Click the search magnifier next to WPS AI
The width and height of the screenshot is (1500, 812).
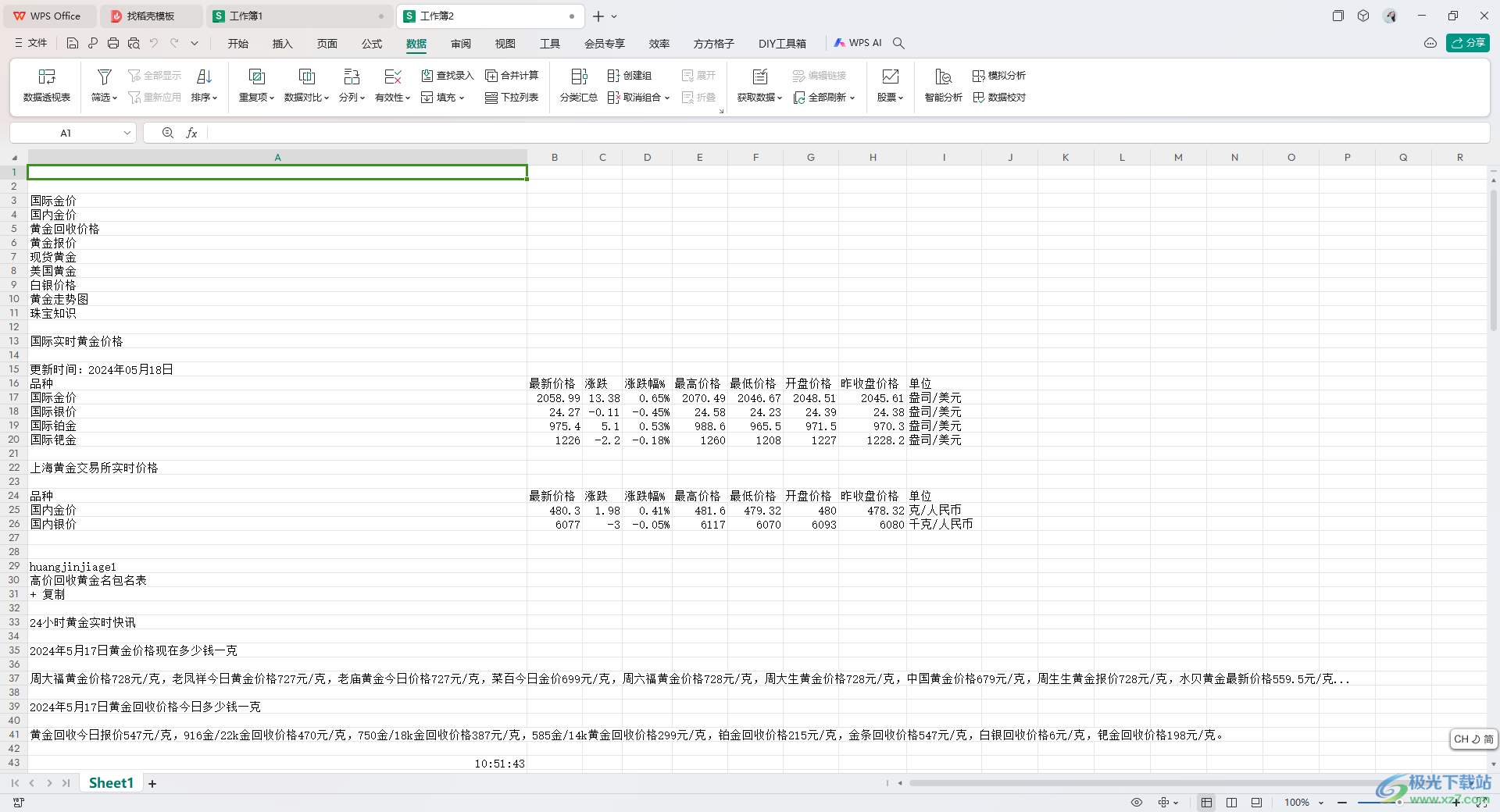[898, 44]
